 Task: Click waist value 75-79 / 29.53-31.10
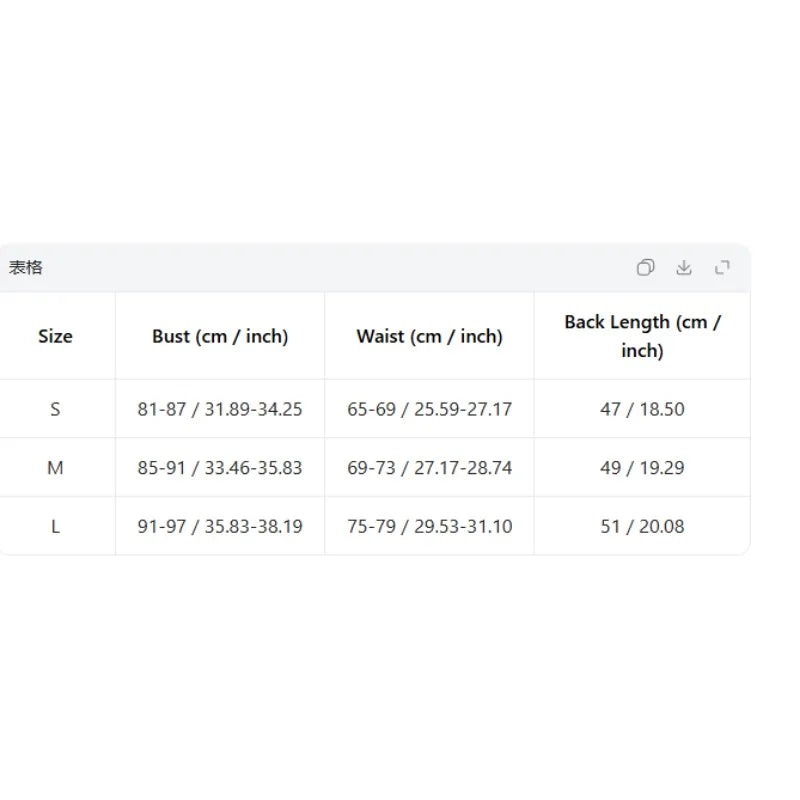(430, 527)
